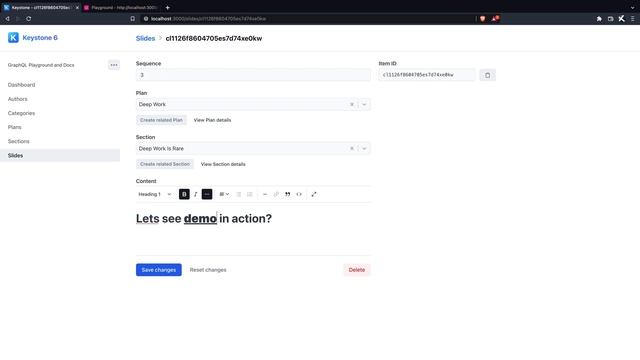
Task: Insert horizontal divider in Content editor
Action: (x=265, y=194)
